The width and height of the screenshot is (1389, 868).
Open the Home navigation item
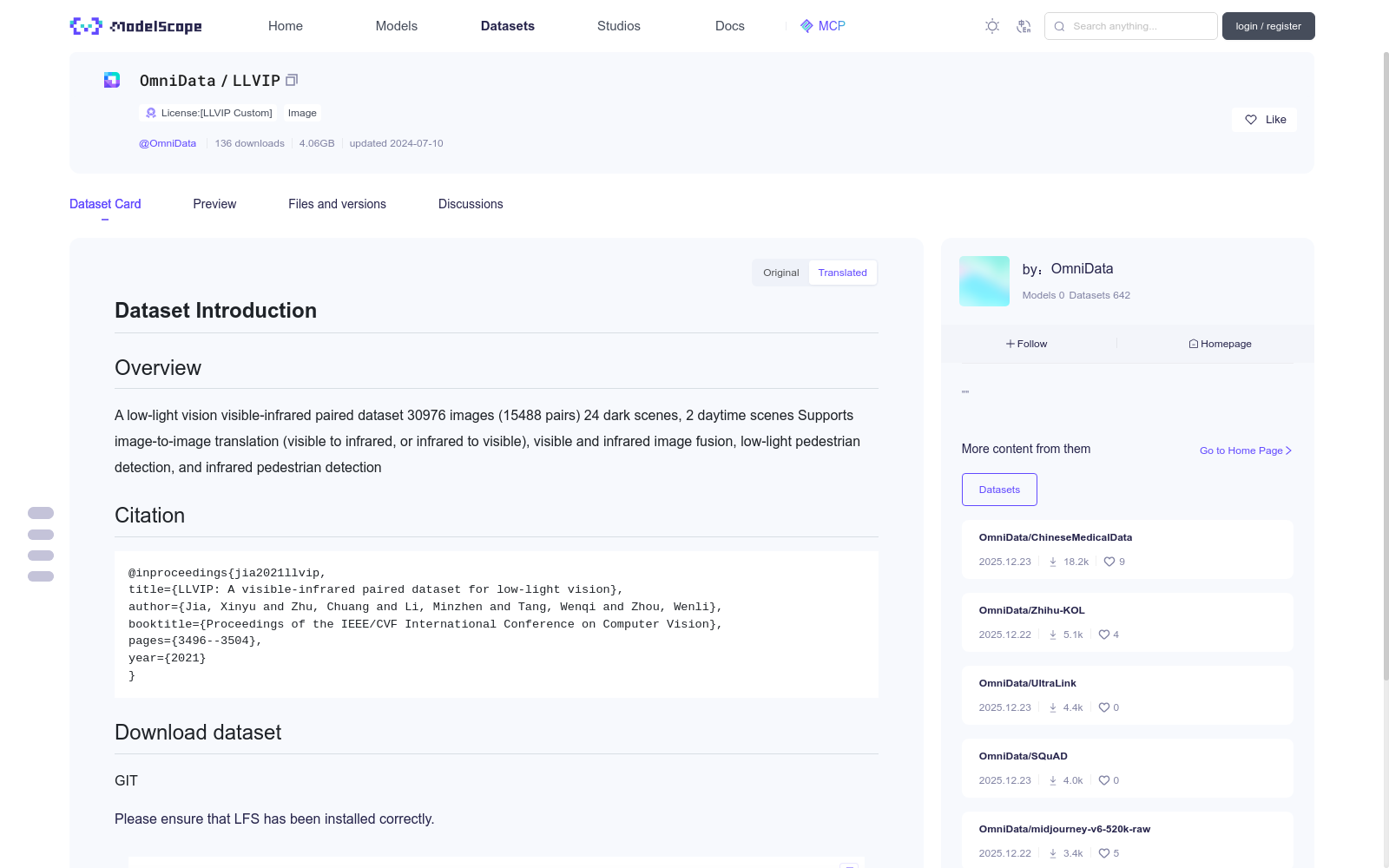(x=286, y=26)
